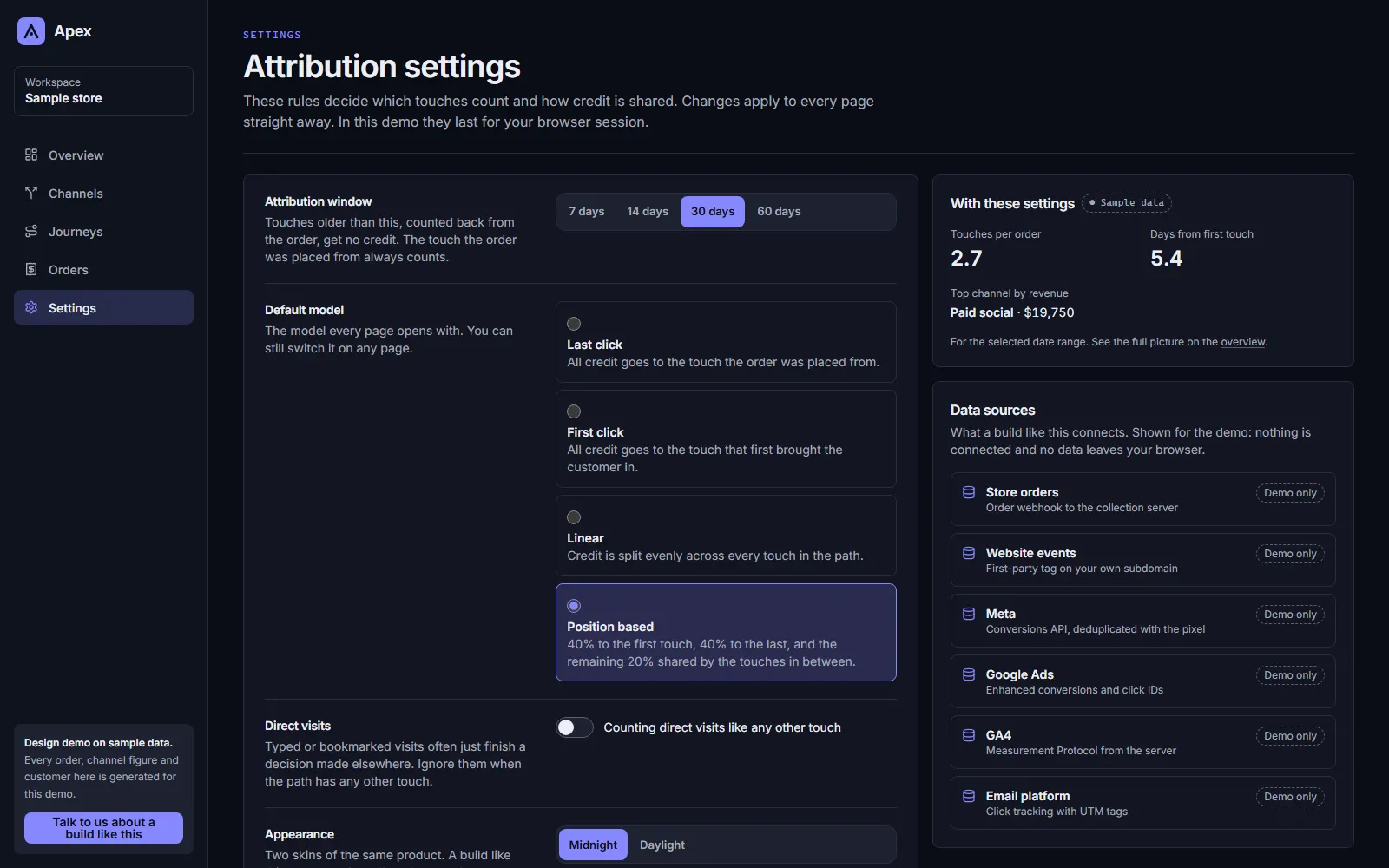The width and height of the screenshot is (1389, 868).
Task: Follow the overview link
Action: click(1243, 342)
